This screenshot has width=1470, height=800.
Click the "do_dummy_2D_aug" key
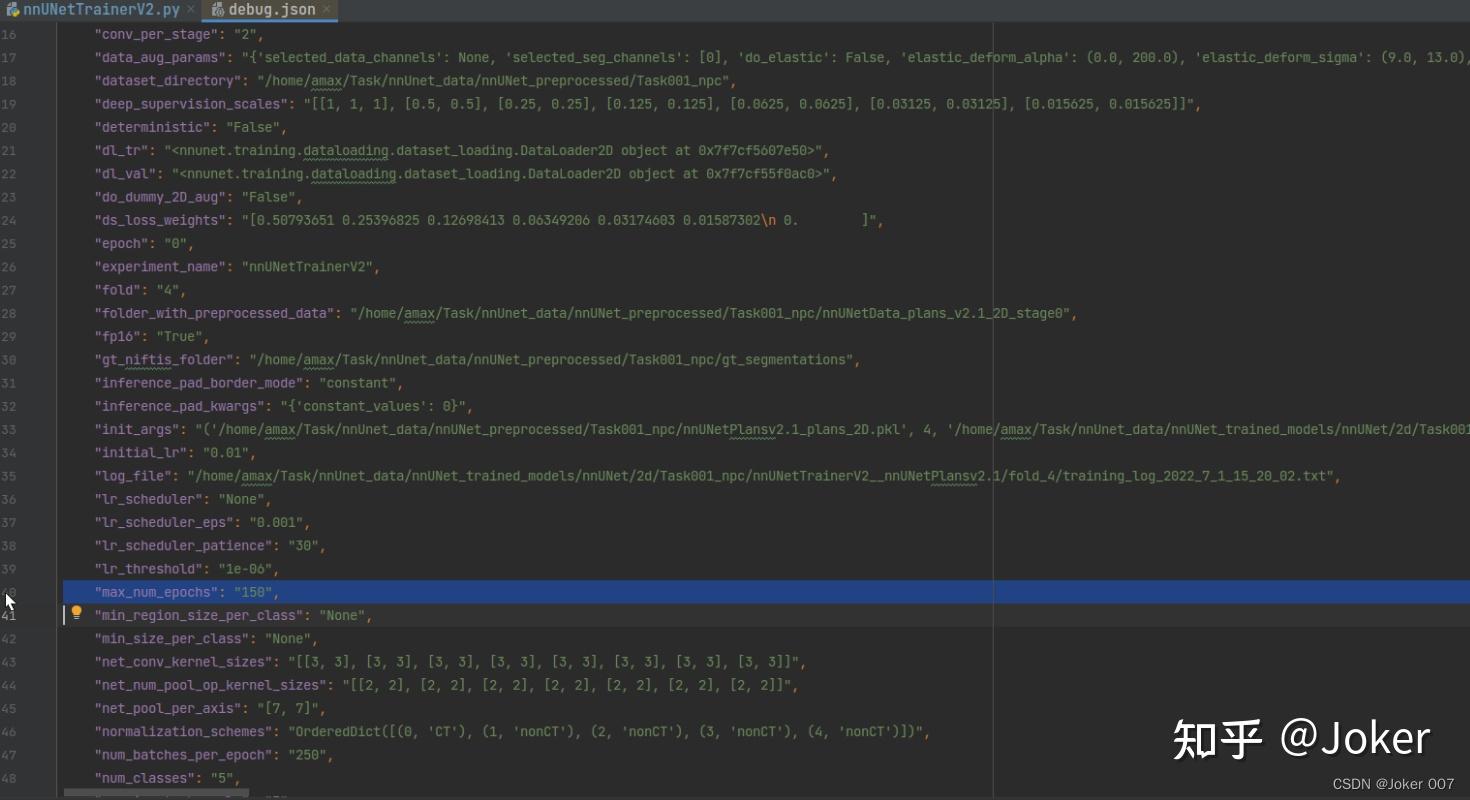(x=161, y=197)
